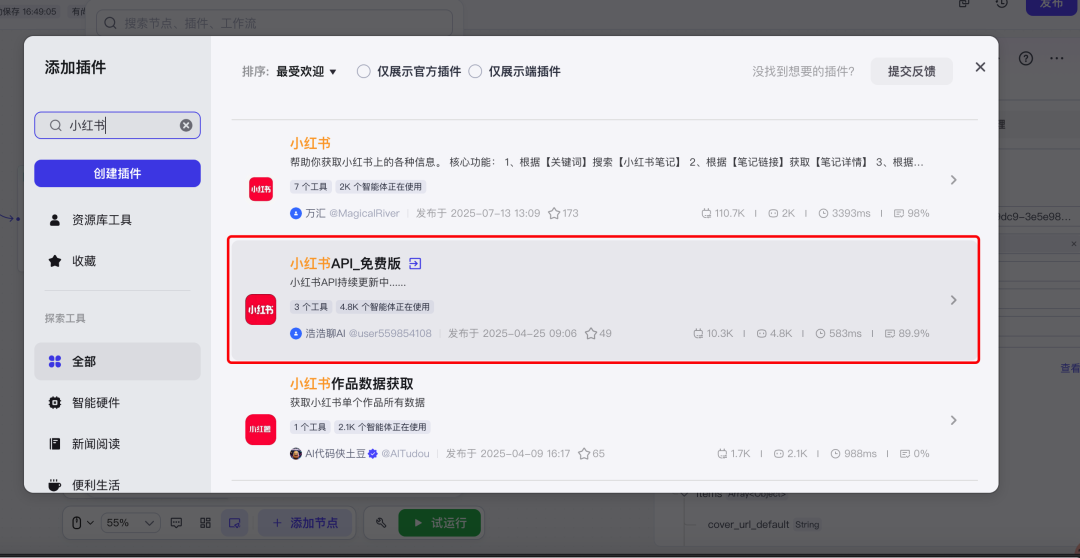Image resolution: width=1080 pixels, height=558 pixels.
Task: Expand the 小红书 plugin row chevron
Action: point(954,180)
